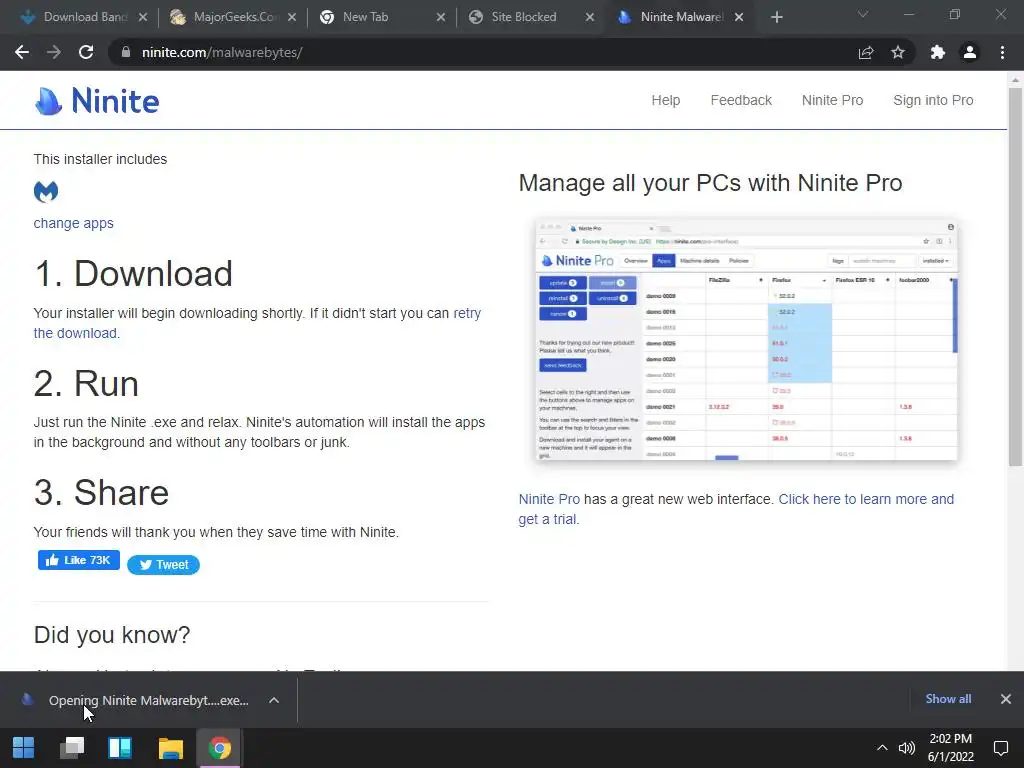Open the Windows Start menu
Screen dimensions: 1024x768
coord(24,748)
